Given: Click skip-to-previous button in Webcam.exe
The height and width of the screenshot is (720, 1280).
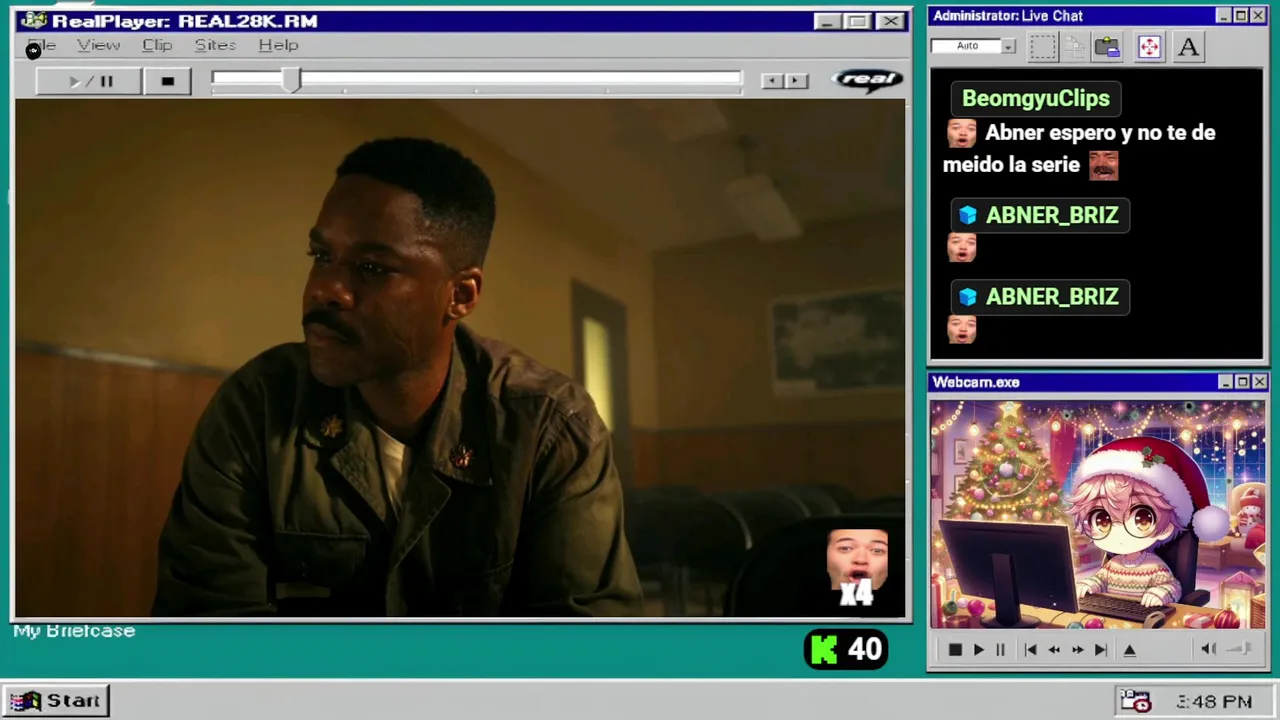Looking at the screenshot, I should coord(1030,650).
